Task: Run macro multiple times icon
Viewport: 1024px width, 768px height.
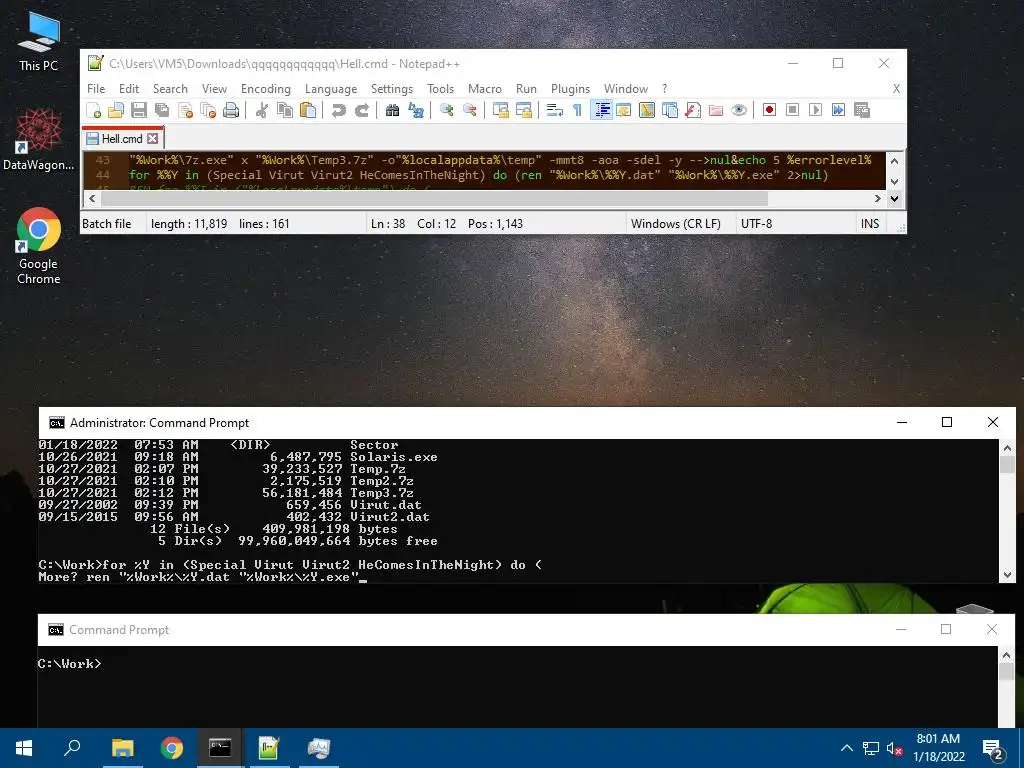Action: point(839,110)
